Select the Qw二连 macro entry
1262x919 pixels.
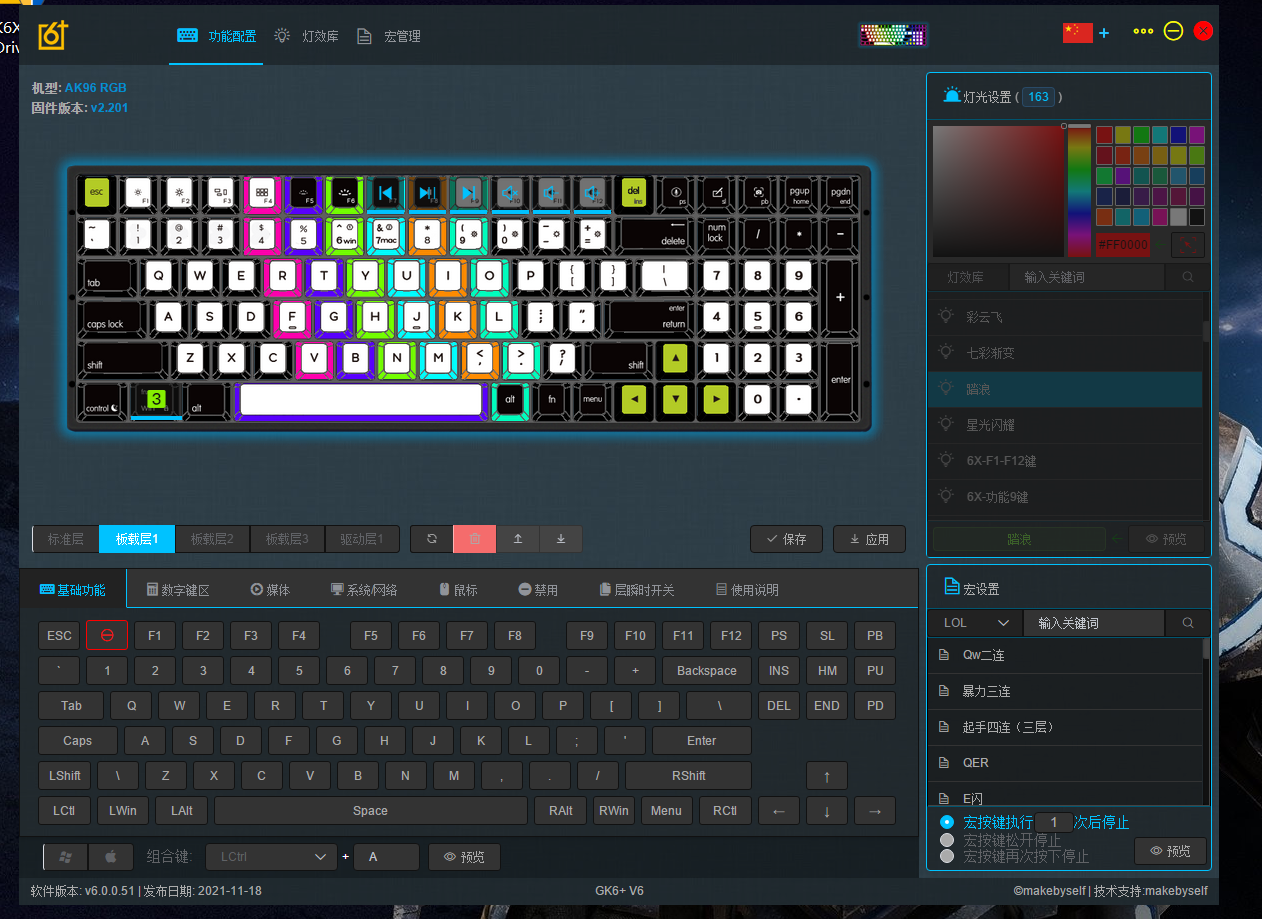1065,655
